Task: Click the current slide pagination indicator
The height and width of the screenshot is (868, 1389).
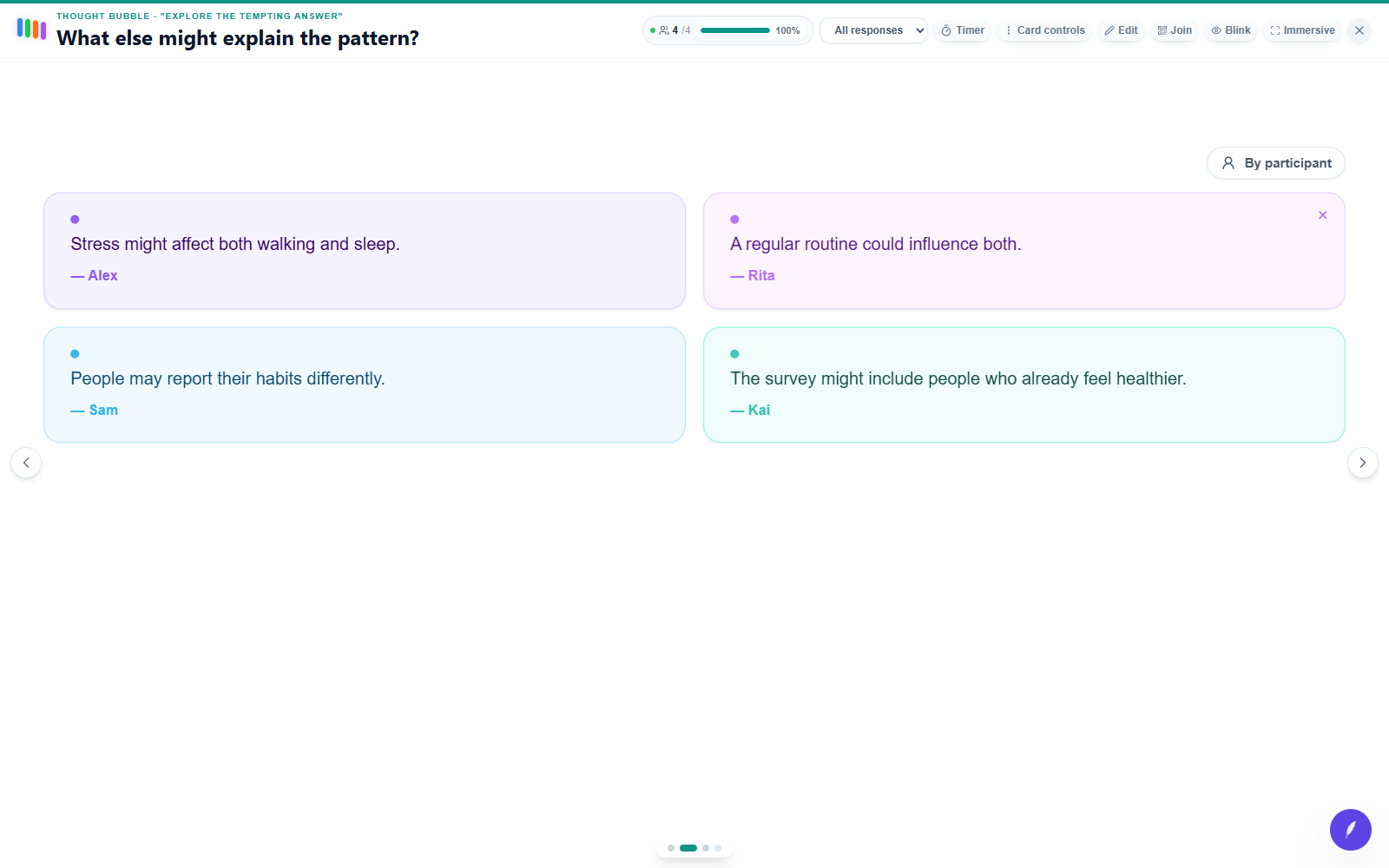Action: click(688, 848)
